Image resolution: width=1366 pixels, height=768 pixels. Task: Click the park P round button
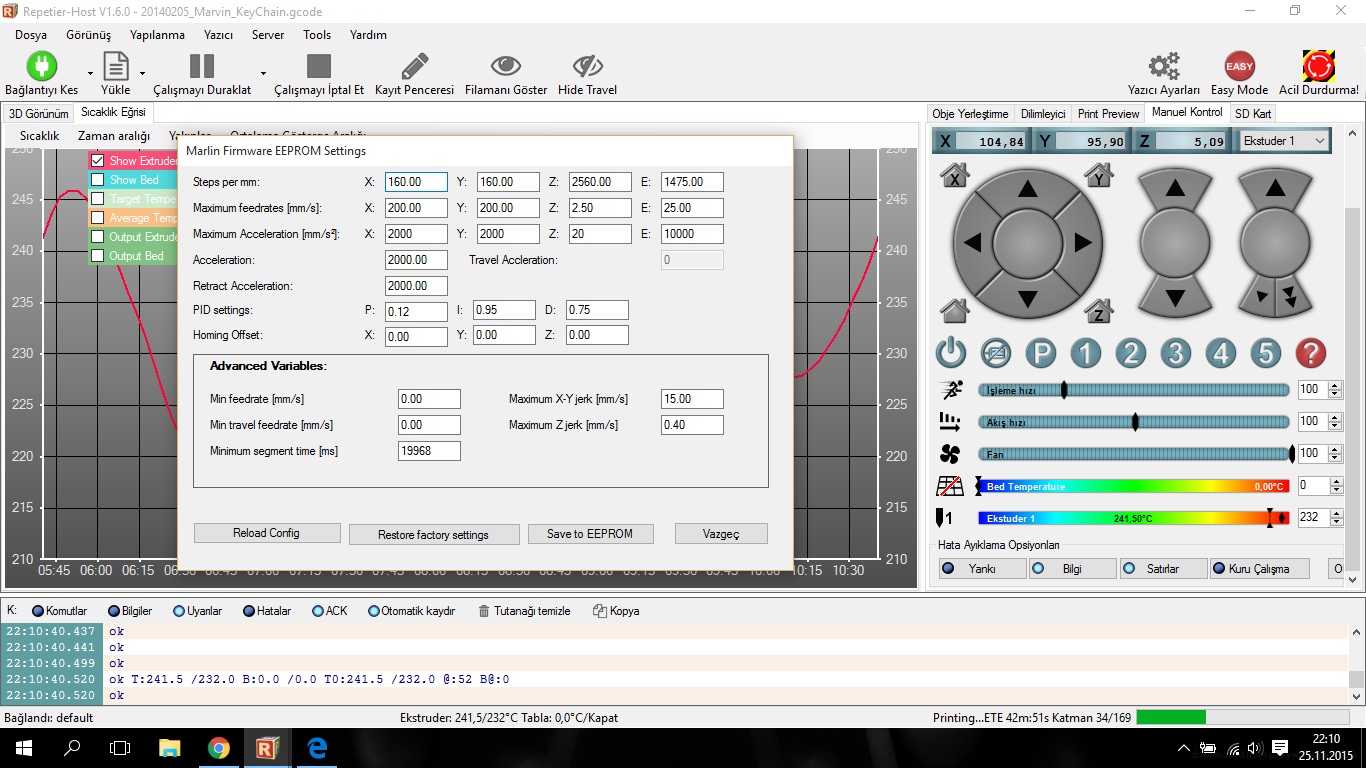pos(1041,353)
